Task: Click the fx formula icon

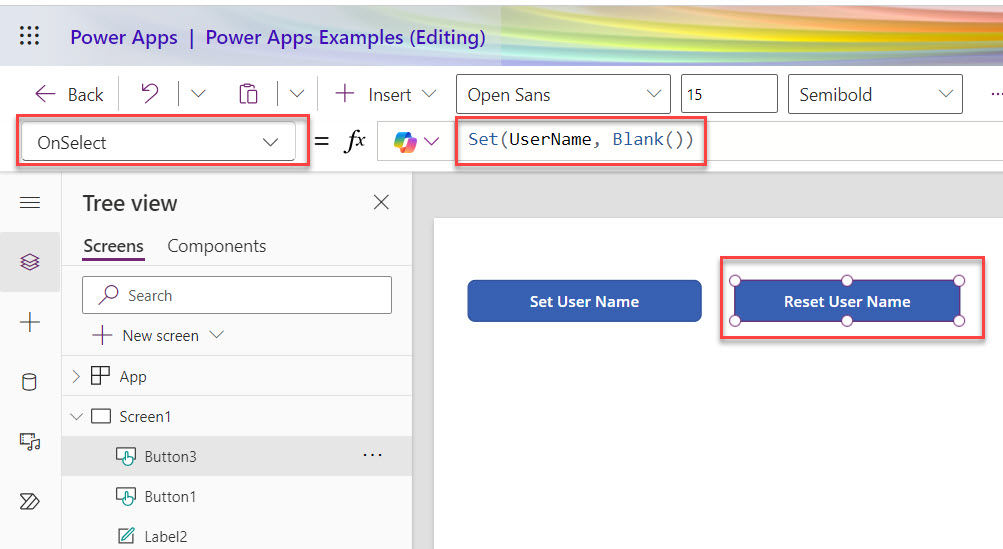Action: coord(354,141)
